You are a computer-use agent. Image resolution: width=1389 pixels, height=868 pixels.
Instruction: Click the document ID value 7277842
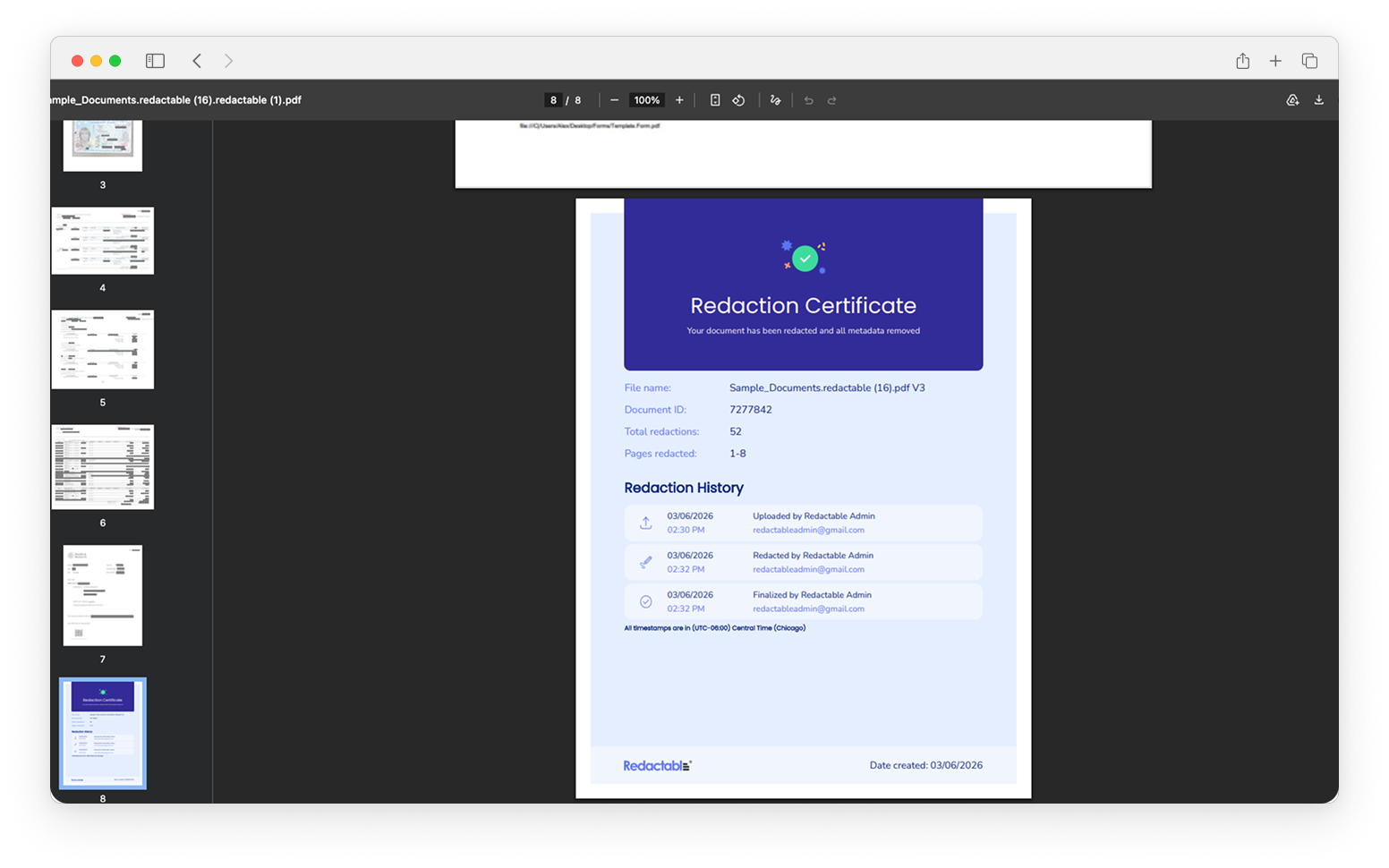tap(750, 410)
